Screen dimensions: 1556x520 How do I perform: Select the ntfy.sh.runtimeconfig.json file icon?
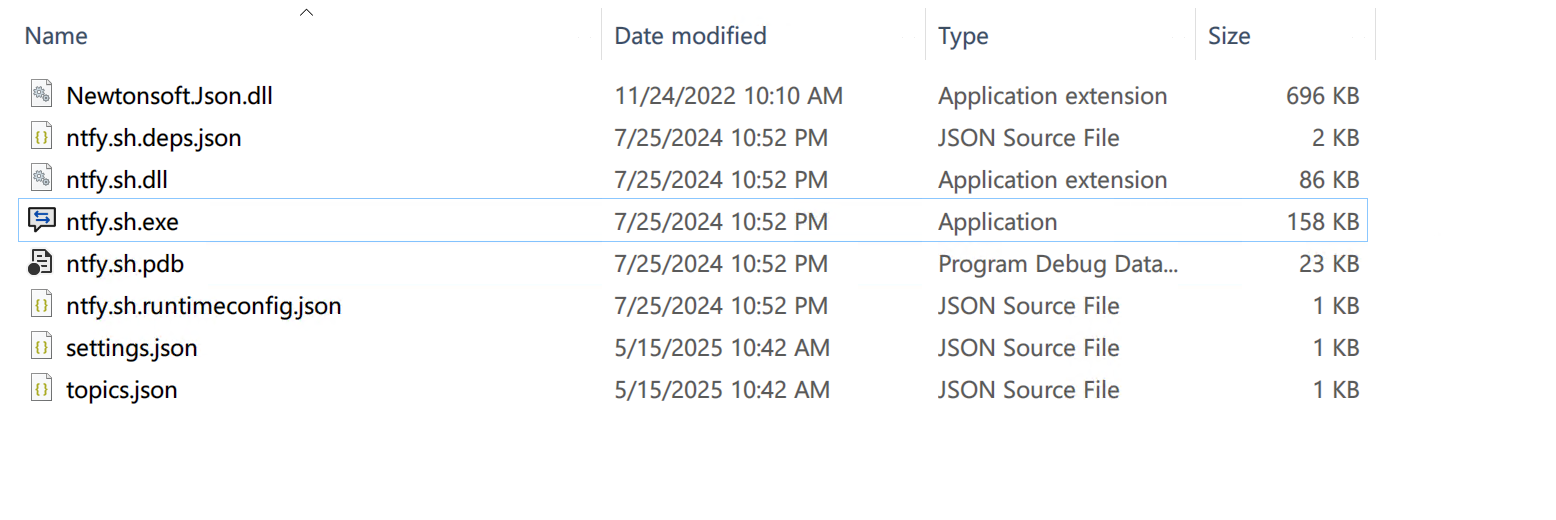pos(41,306)
